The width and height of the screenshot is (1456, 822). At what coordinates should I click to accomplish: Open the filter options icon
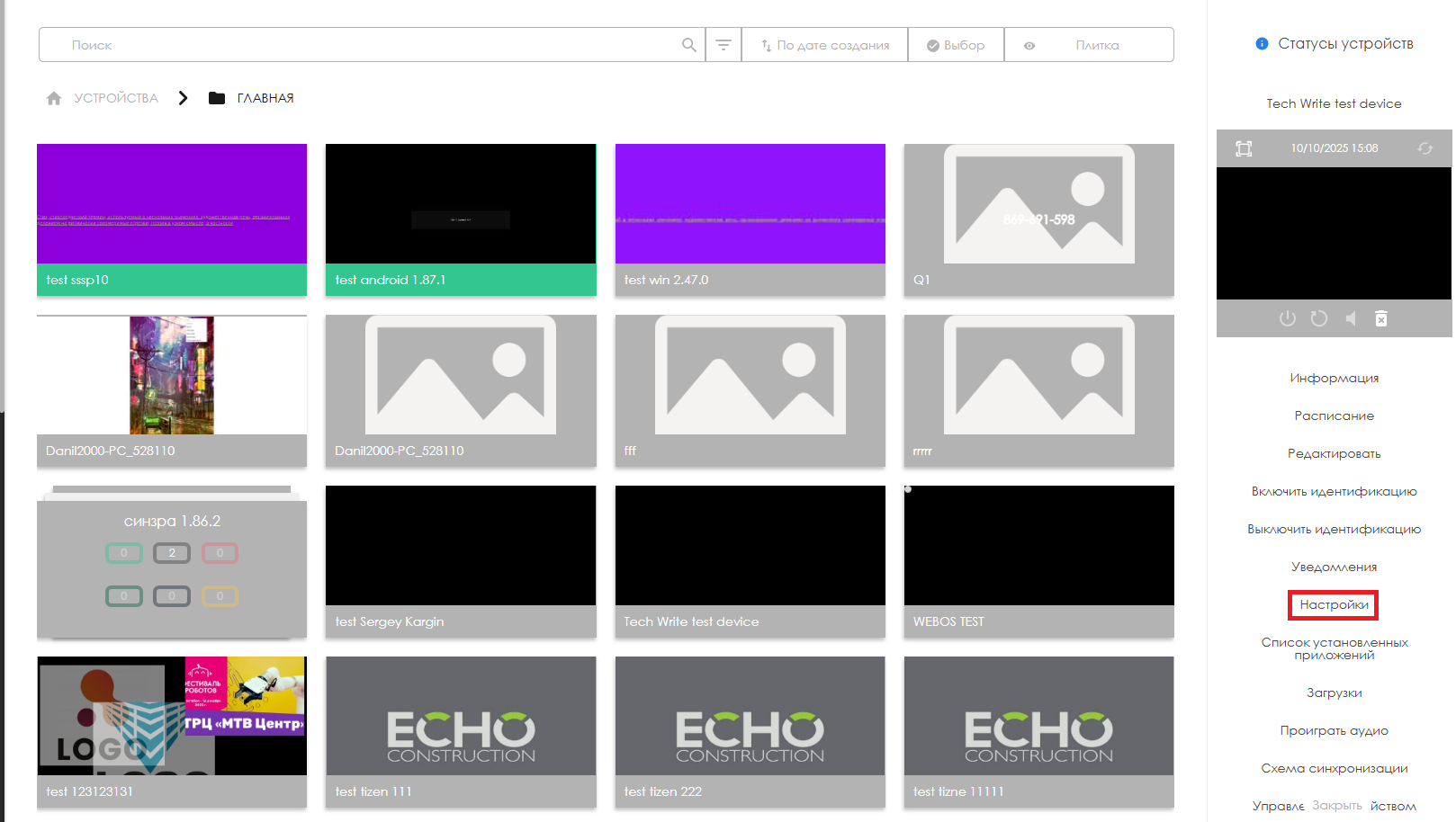(x=723, y=45)
